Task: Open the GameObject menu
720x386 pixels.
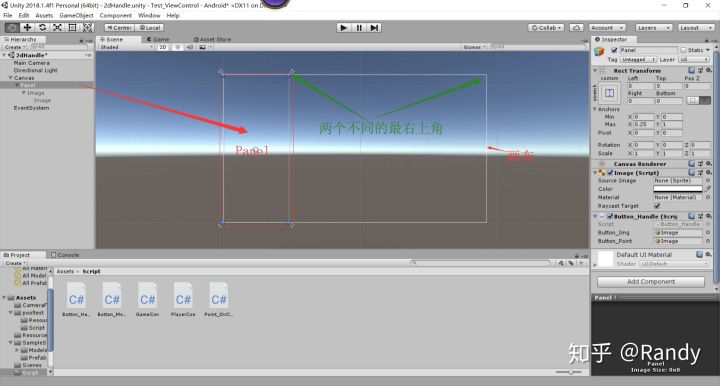Action: (x=76, y=15)
